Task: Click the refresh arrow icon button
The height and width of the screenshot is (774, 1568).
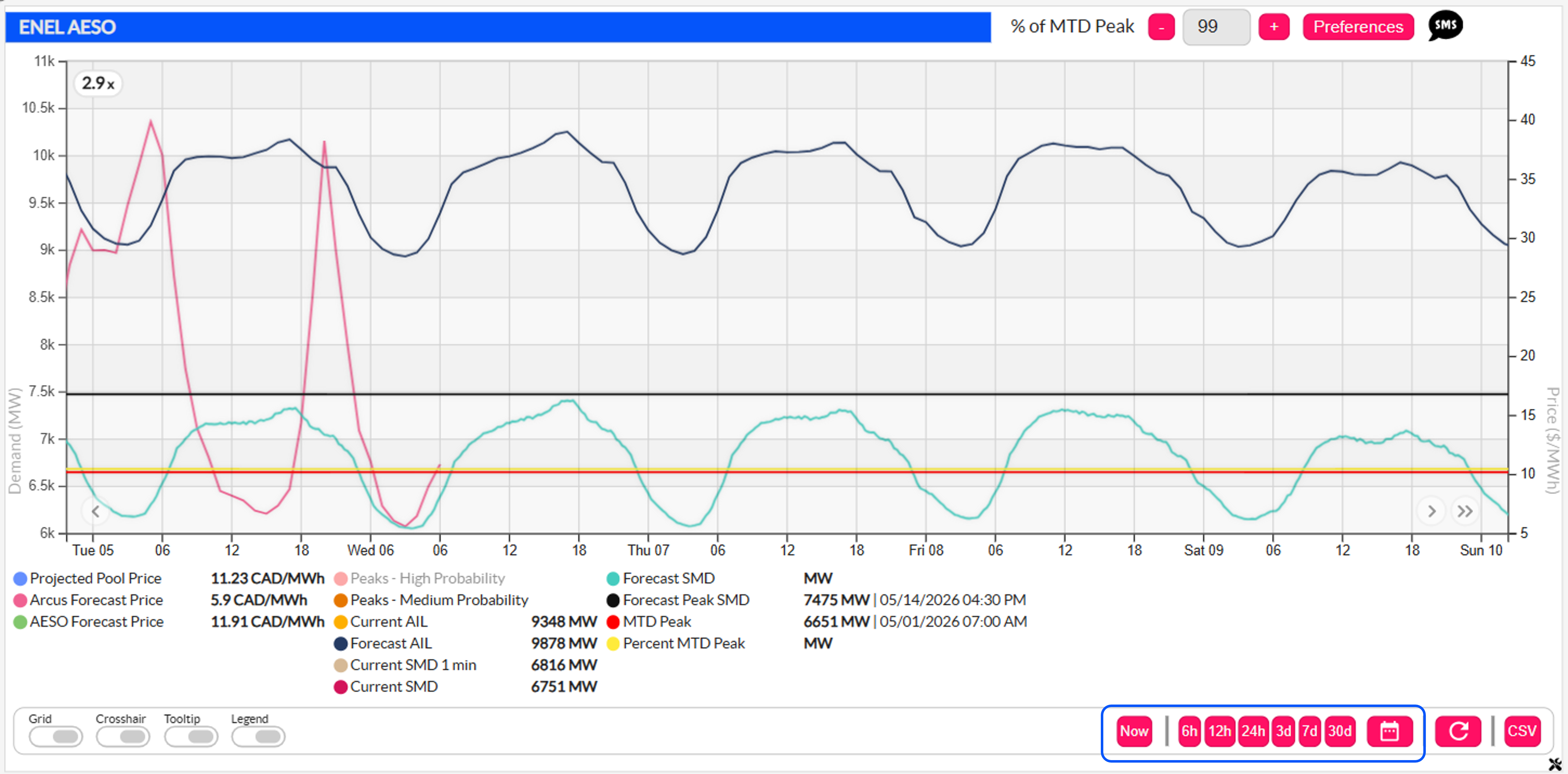Action: 1459,731
